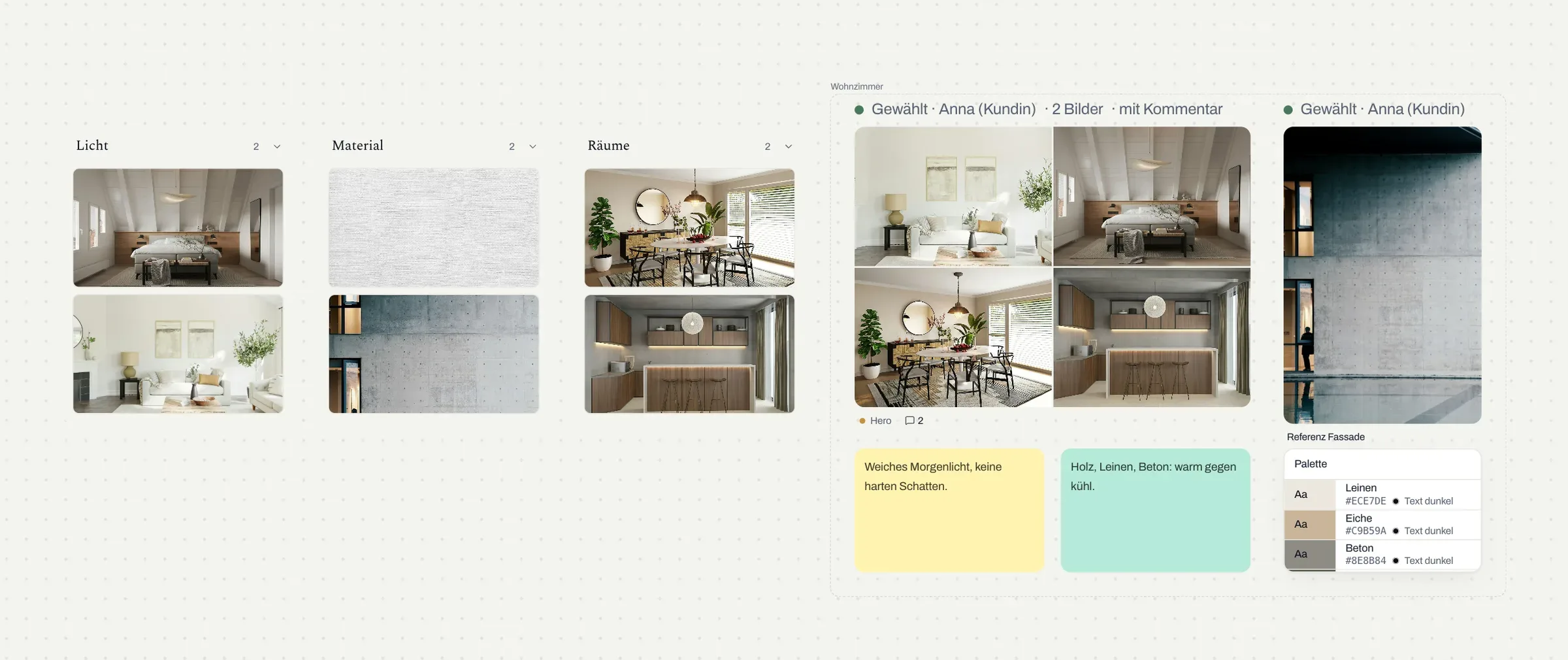Select yellow note 'Weiches Morgenlicht'
This screenshot has width=1568, height=660.
tap(949, 510)
